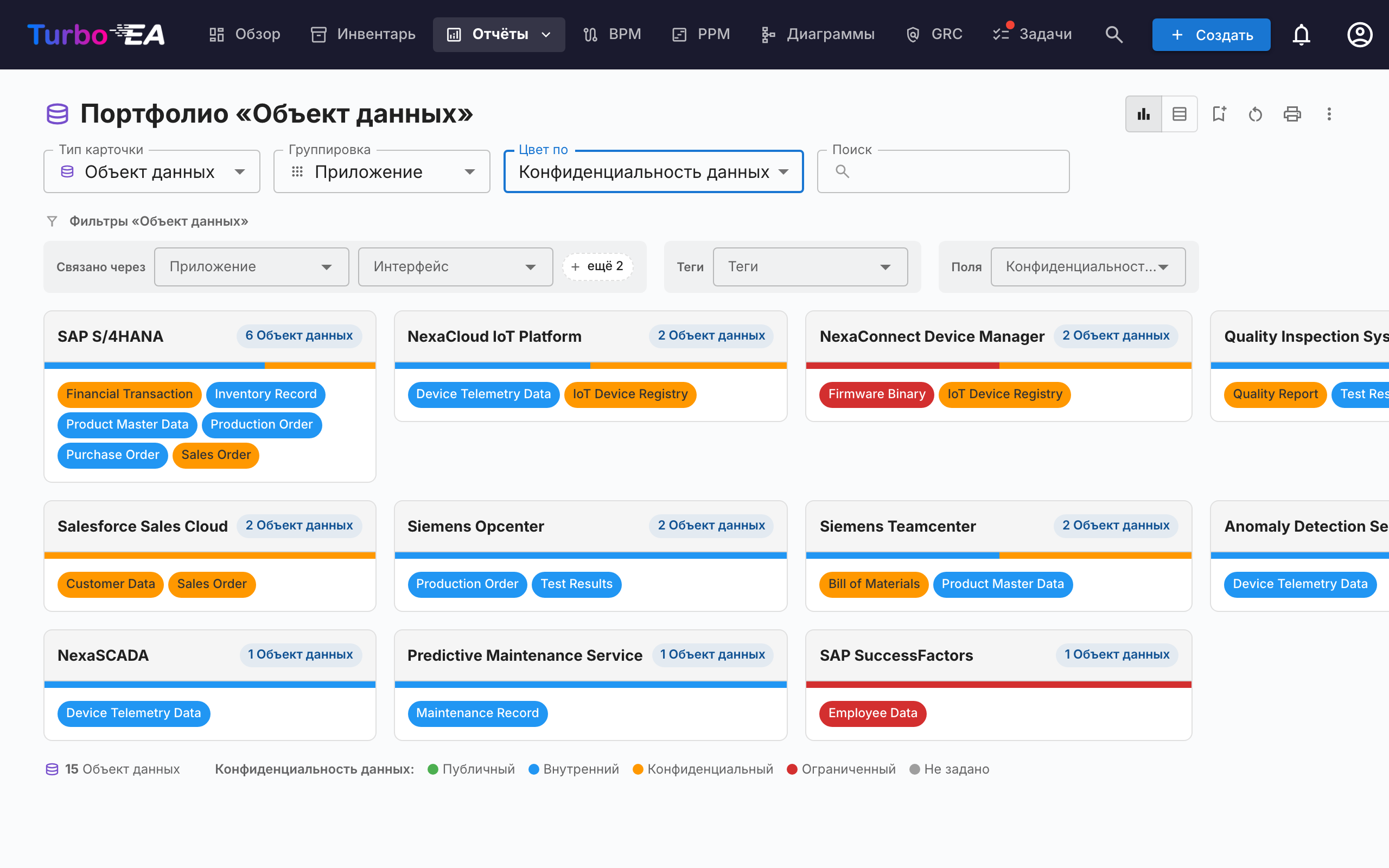Viewport: 1389px width, 868px height.
Task: Open the Обзор navigation item
Action: tap(245, 34)
